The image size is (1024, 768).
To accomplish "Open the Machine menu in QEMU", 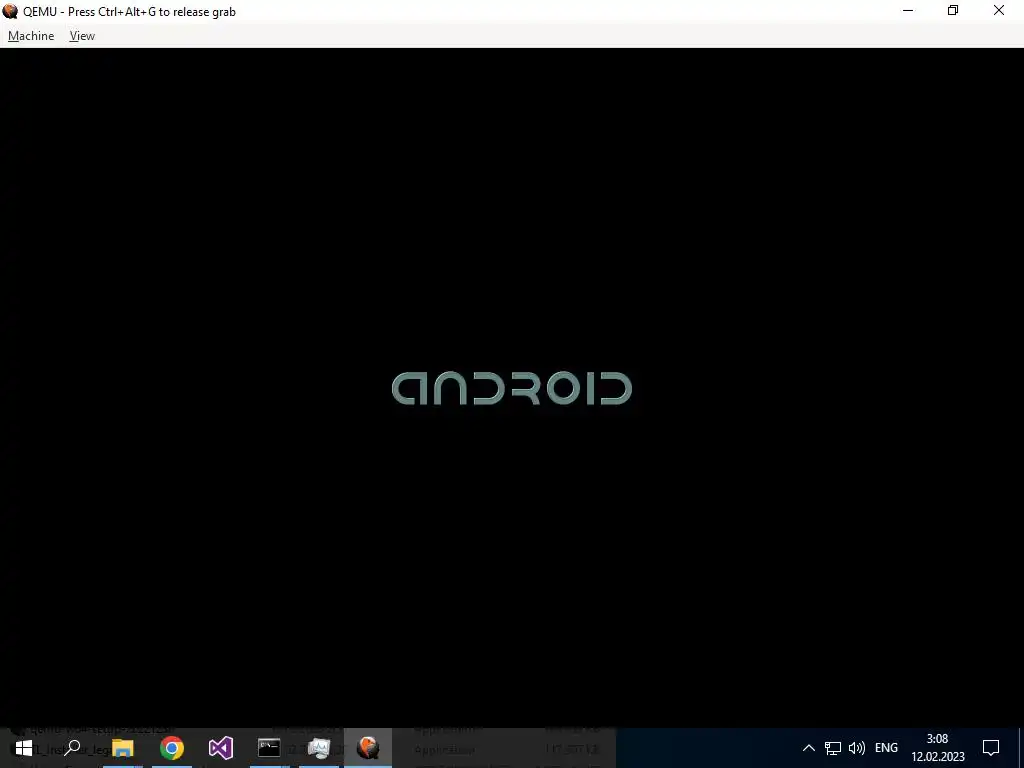I will (31, 36).
